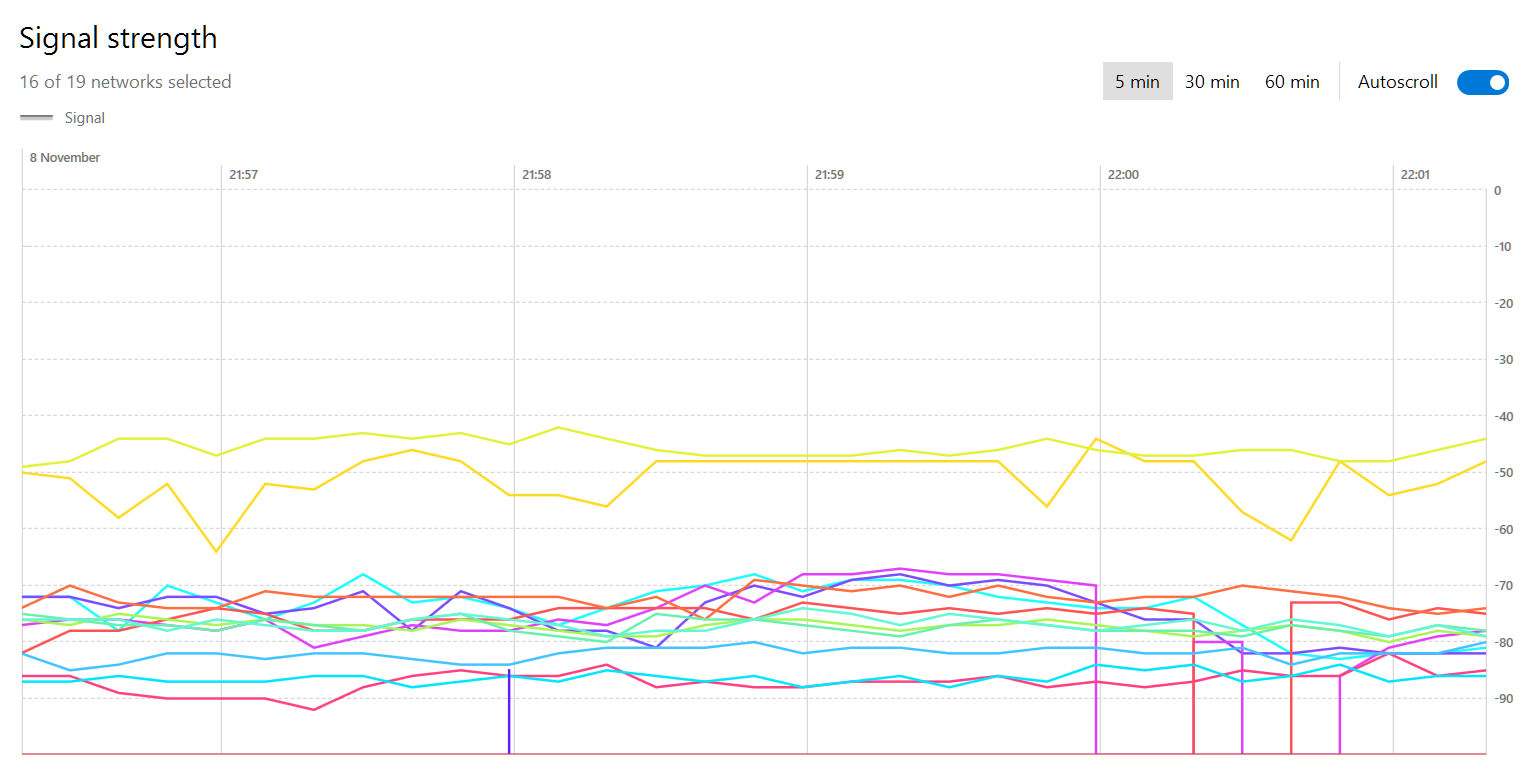Click the 0 value axis label
This screenshot has height=767, width=1527.
tap(1497, 190)
